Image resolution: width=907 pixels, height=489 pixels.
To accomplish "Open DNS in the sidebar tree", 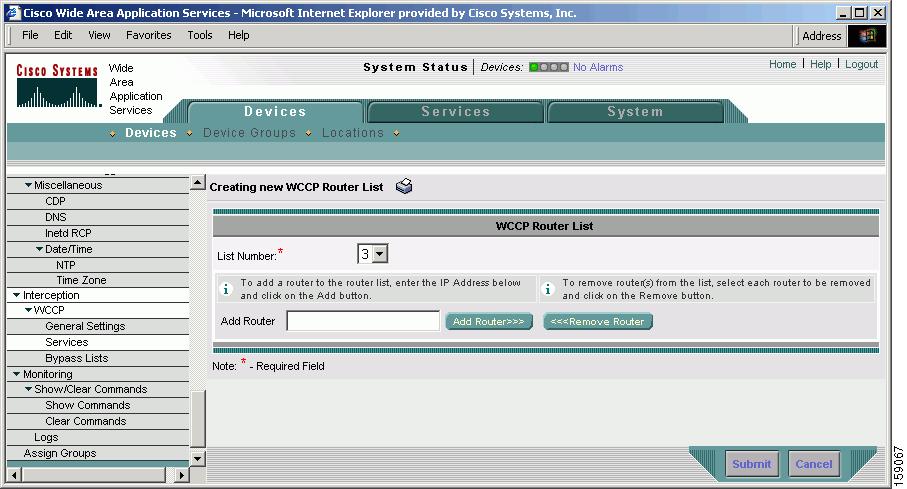I will (56, 217).
